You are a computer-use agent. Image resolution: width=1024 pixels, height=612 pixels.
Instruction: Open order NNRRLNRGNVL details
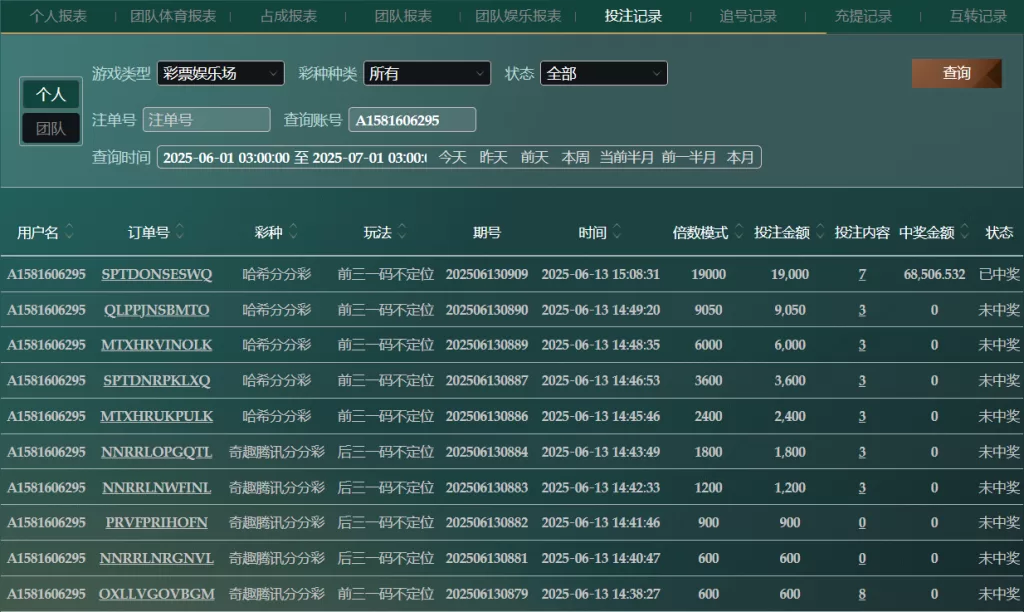[x=157, y=558]
